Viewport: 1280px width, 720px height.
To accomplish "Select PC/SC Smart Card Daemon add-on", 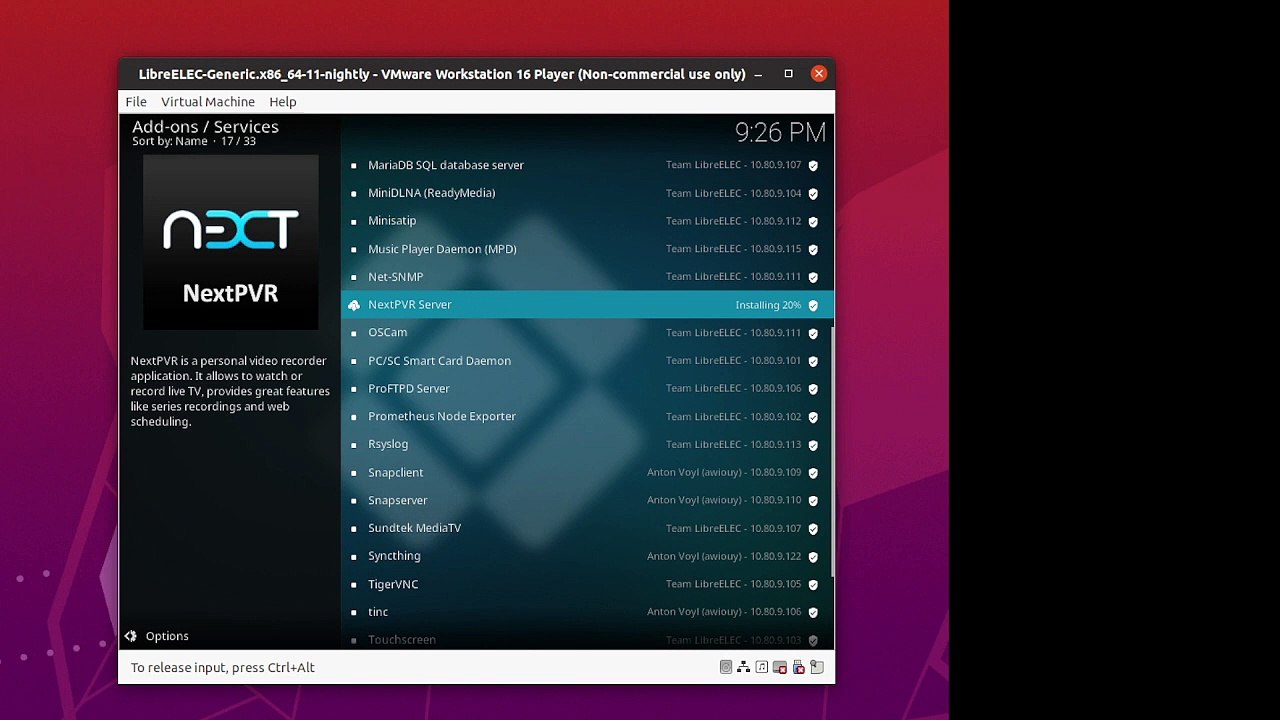I will pos(587,361).
